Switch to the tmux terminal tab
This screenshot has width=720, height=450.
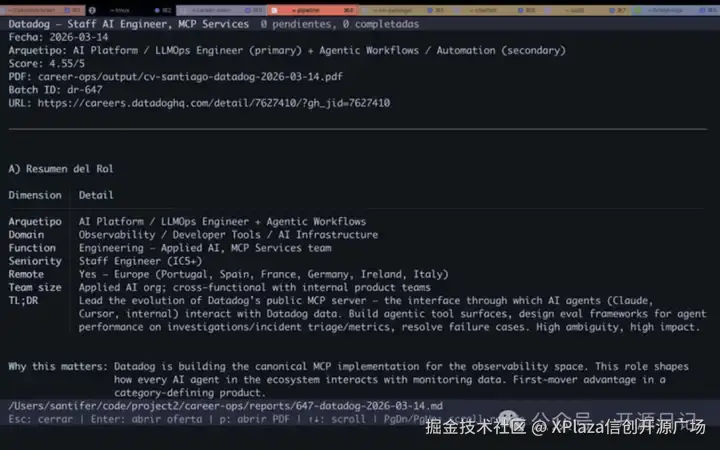pyautogui.click(x=131, y=10)
